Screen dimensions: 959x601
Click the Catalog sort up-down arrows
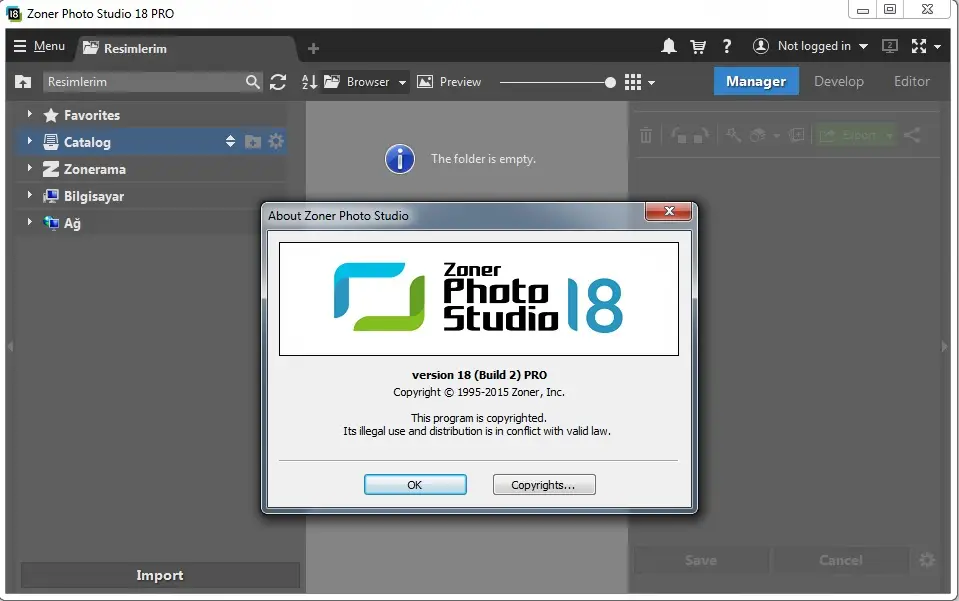pyautogui.click(x=230, y=141)
